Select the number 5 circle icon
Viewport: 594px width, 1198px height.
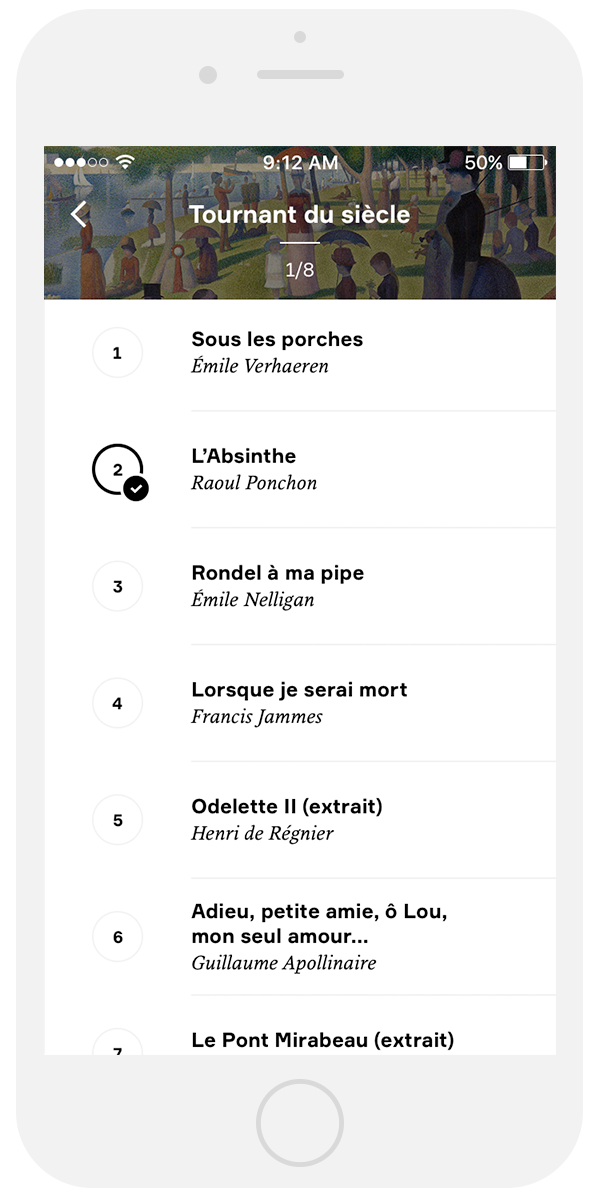pyautogui.click(x=118, y=821)
